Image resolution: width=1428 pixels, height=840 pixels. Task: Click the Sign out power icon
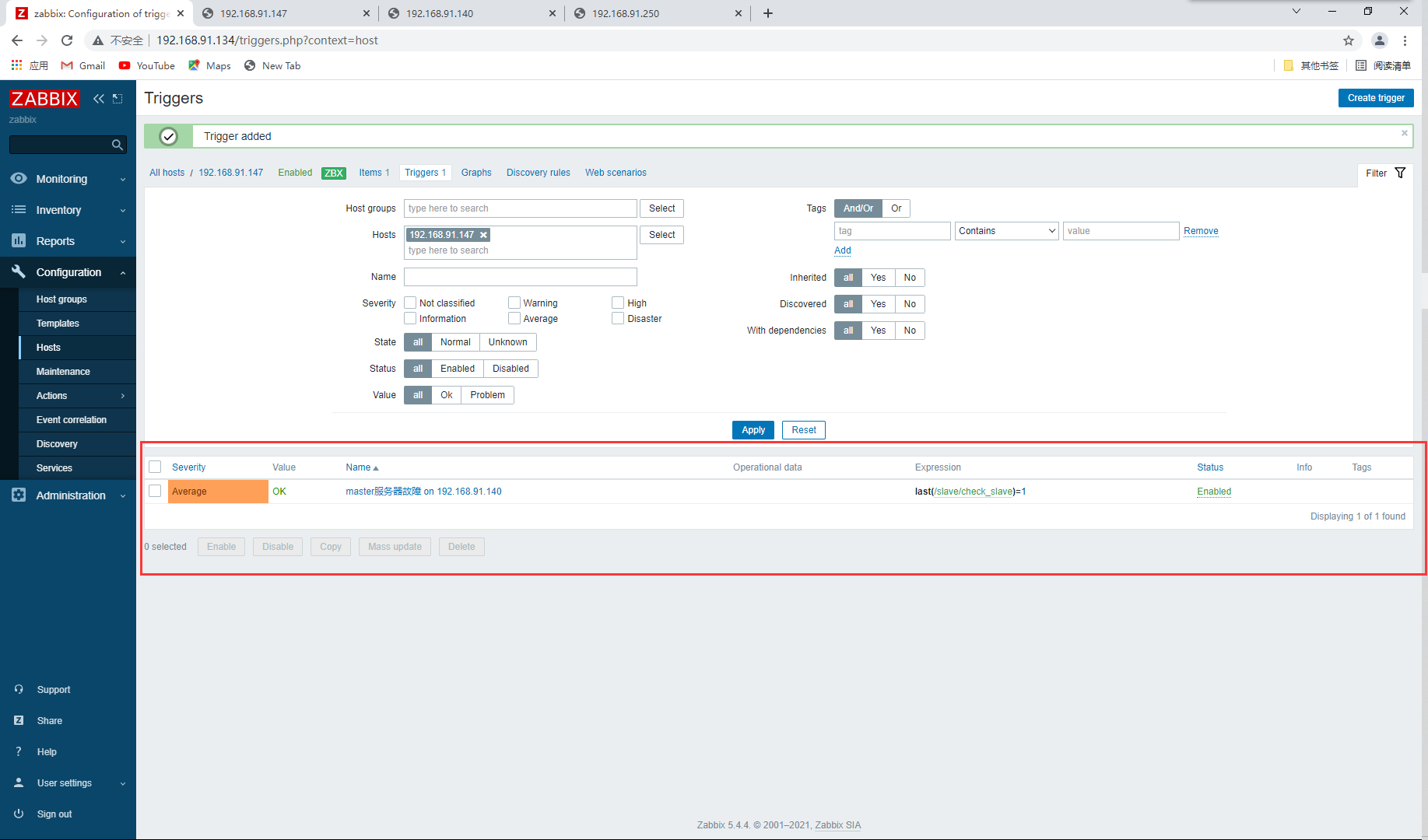point(19,814)
